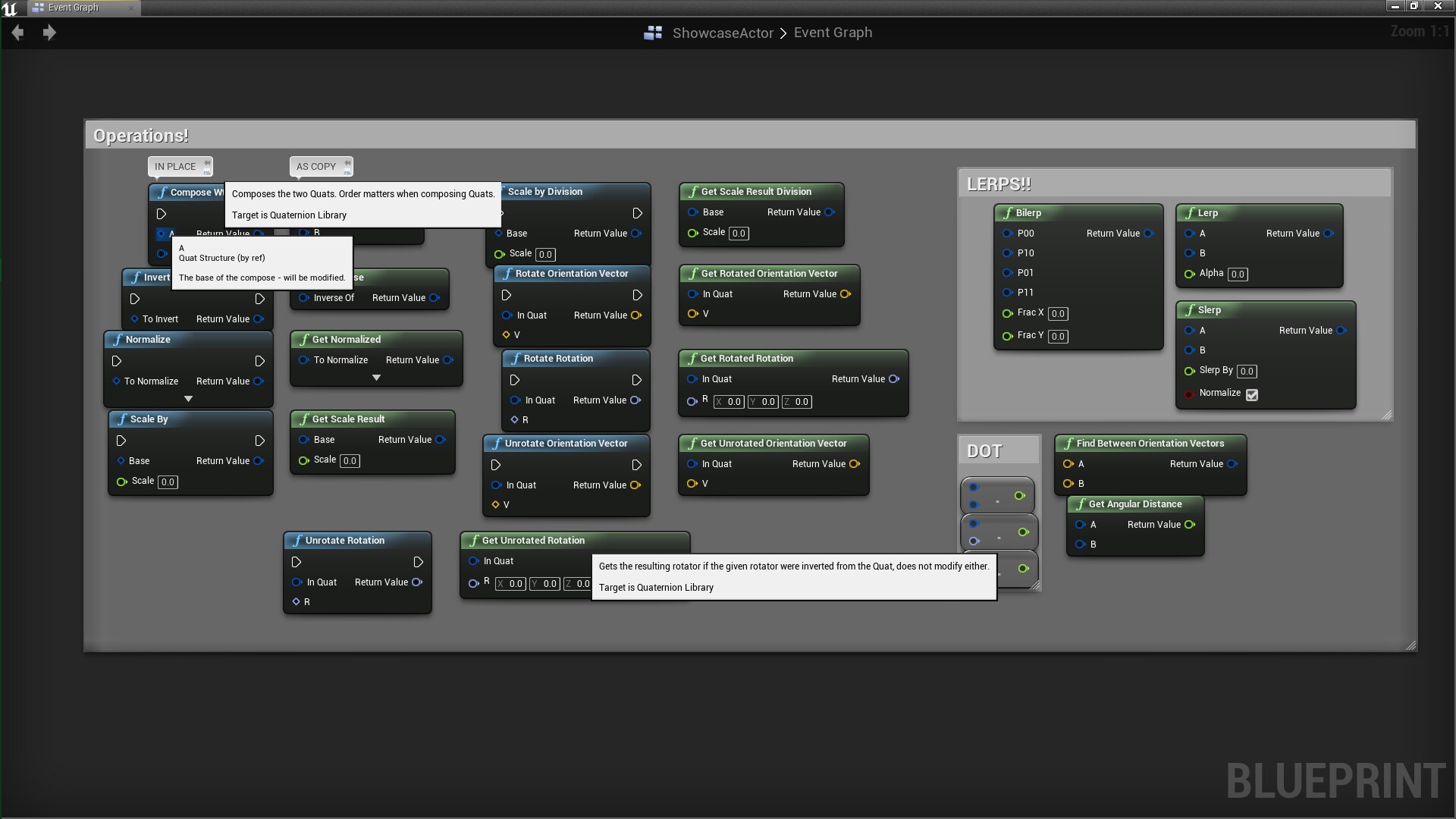
Task: Expand hidden pins under the Normalize node
Action: click(x=187, y=398)
